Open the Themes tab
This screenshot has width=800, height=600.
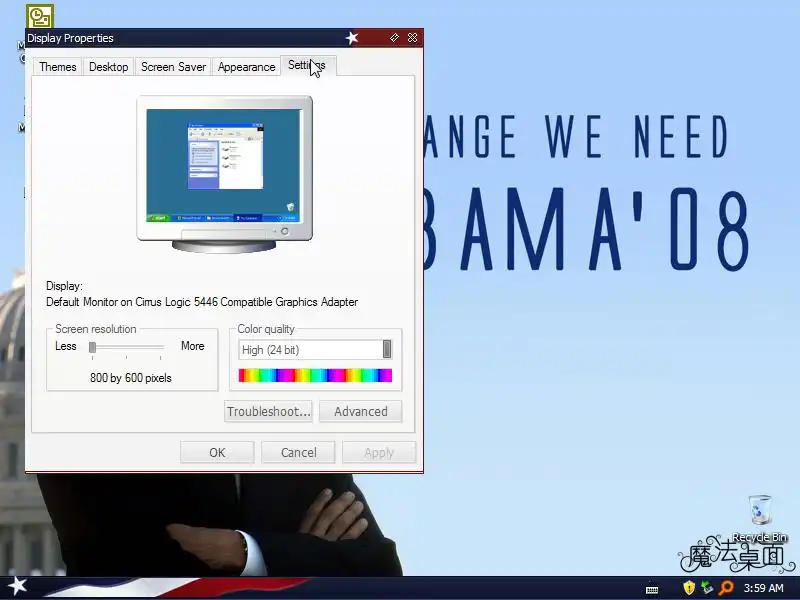58,67
